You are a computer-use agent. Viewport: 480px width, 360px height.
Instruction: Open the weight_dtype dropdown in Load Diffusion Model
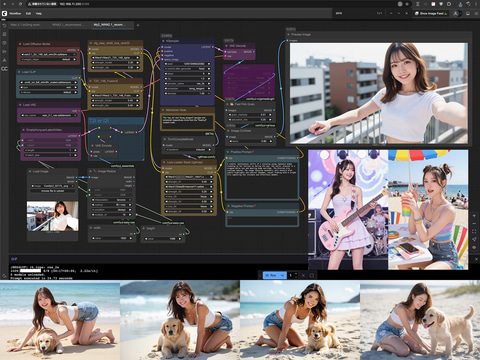click(x=49, y=59)
